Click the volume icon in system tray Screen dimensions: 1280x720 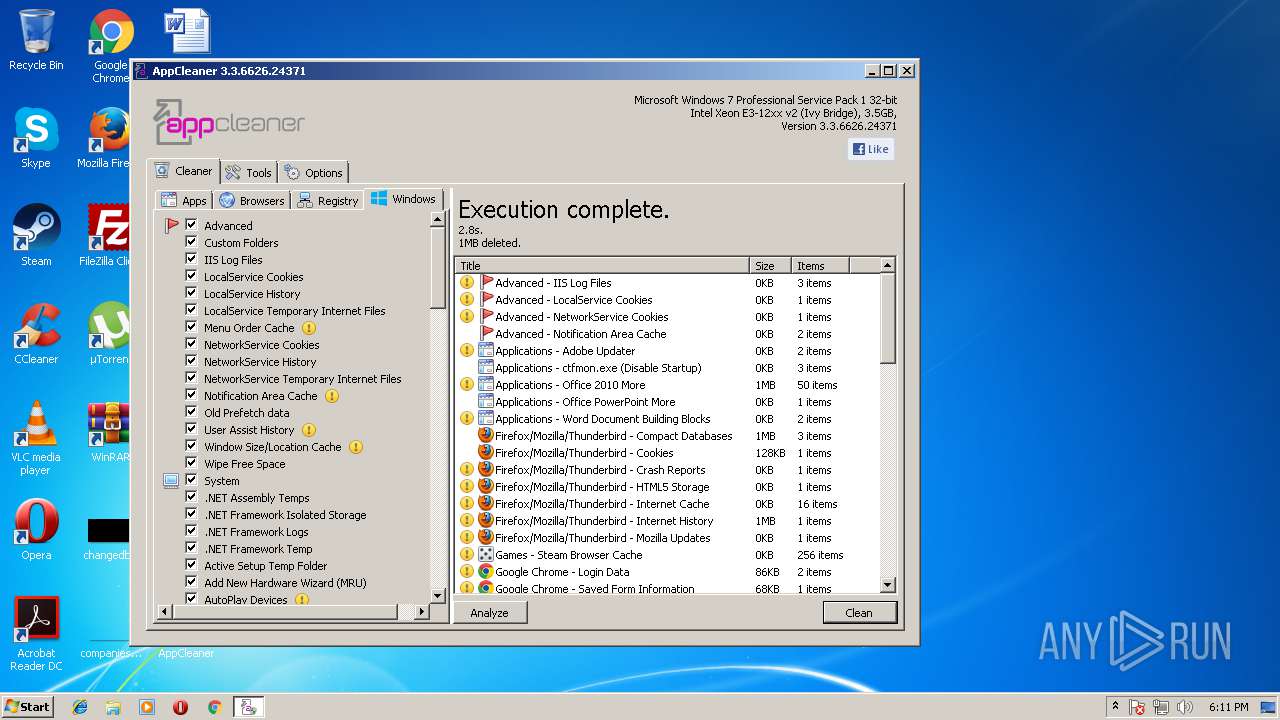1185,707
